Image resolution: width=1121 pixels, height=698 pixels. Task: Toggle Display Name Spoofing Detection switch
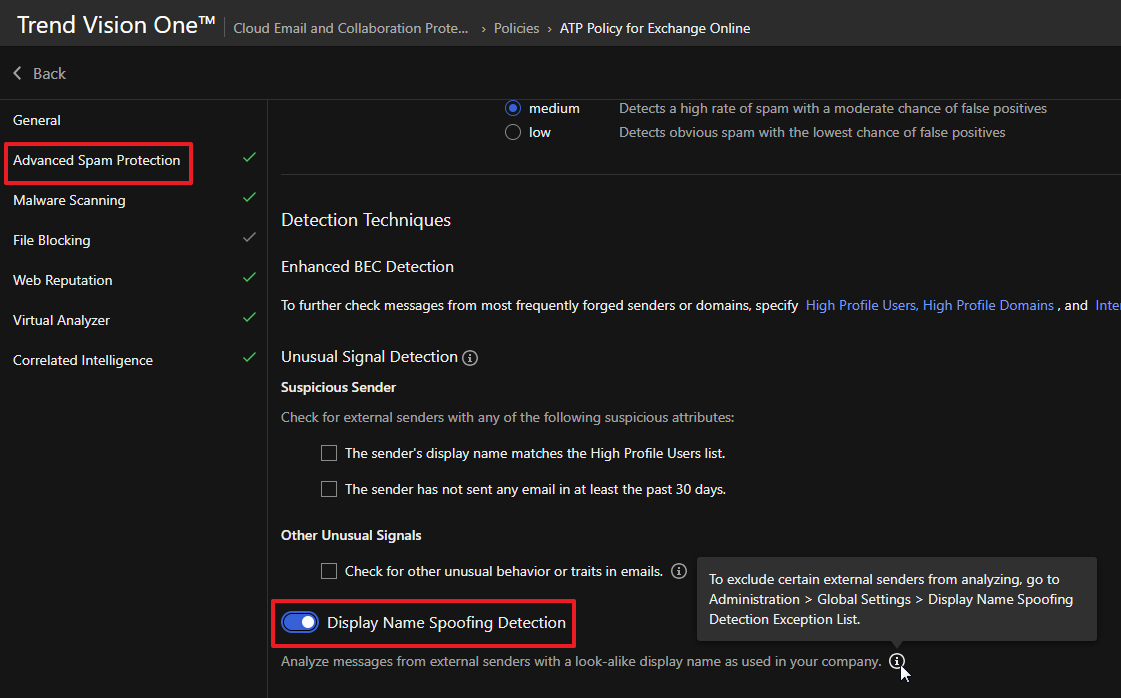coord(299,623)
